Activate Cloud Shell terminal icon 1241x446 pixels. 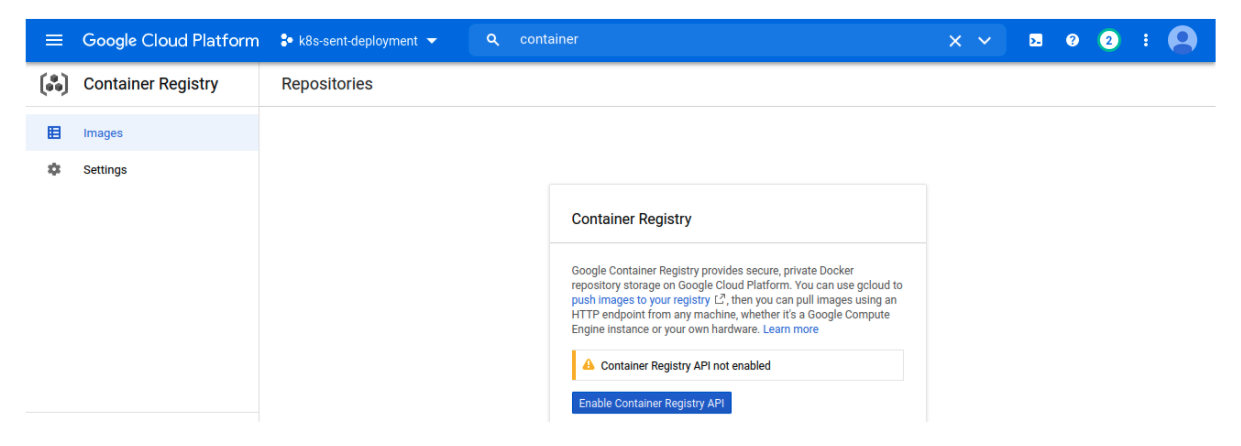tap(1036, 40)
